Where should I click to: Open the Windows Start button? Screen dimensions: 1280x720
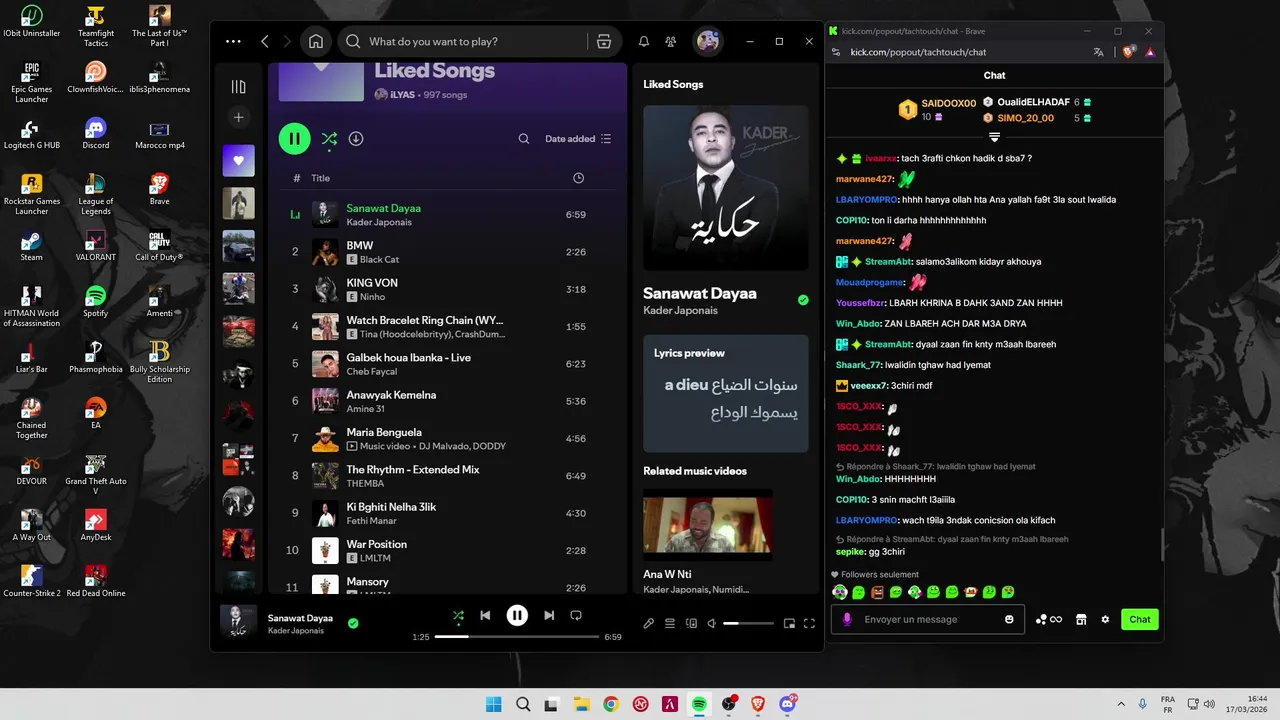pyautogui.click(x=494, y=704)
